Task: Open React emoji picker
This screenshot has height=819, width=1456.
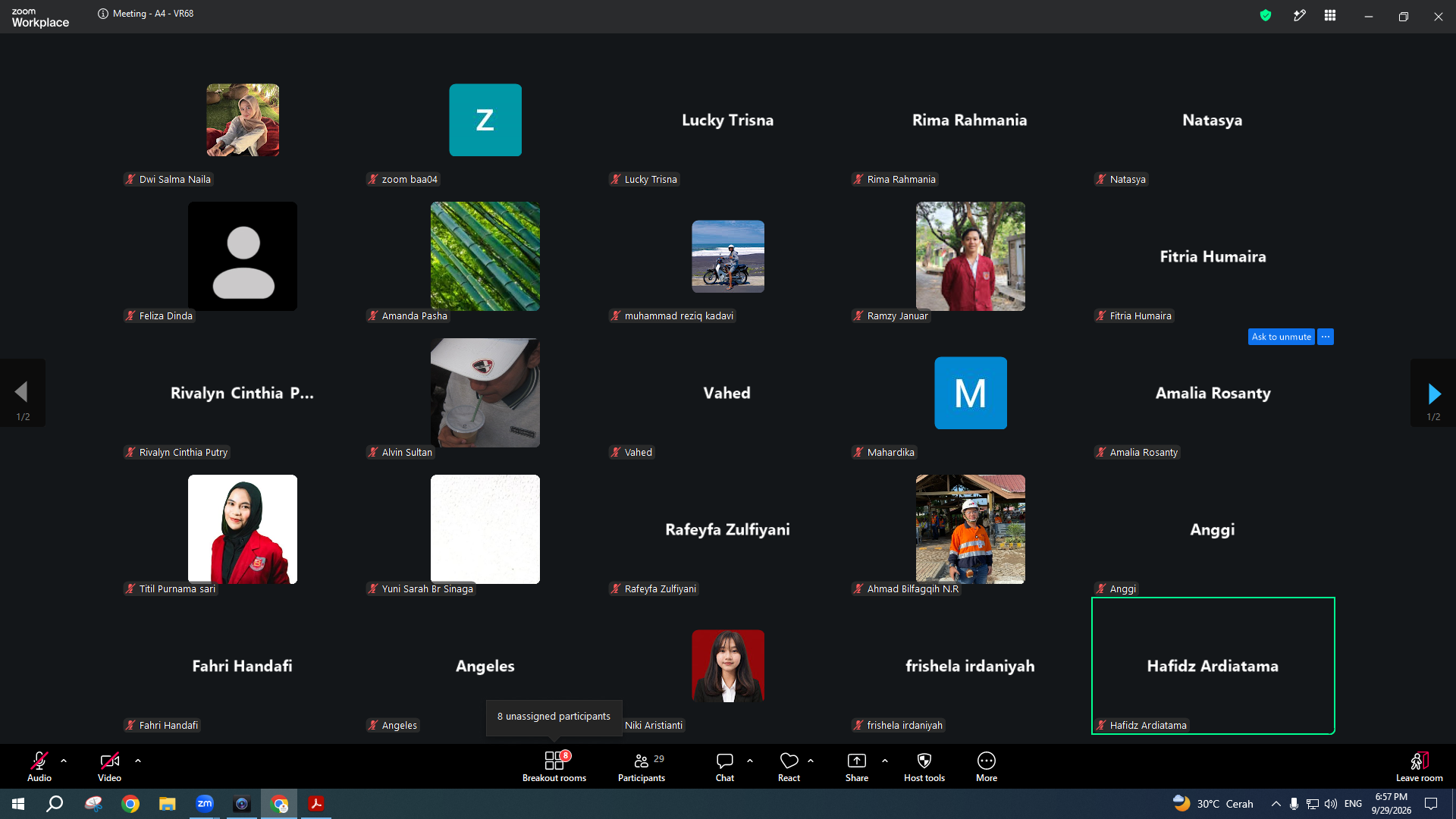Action: [789, 767]
